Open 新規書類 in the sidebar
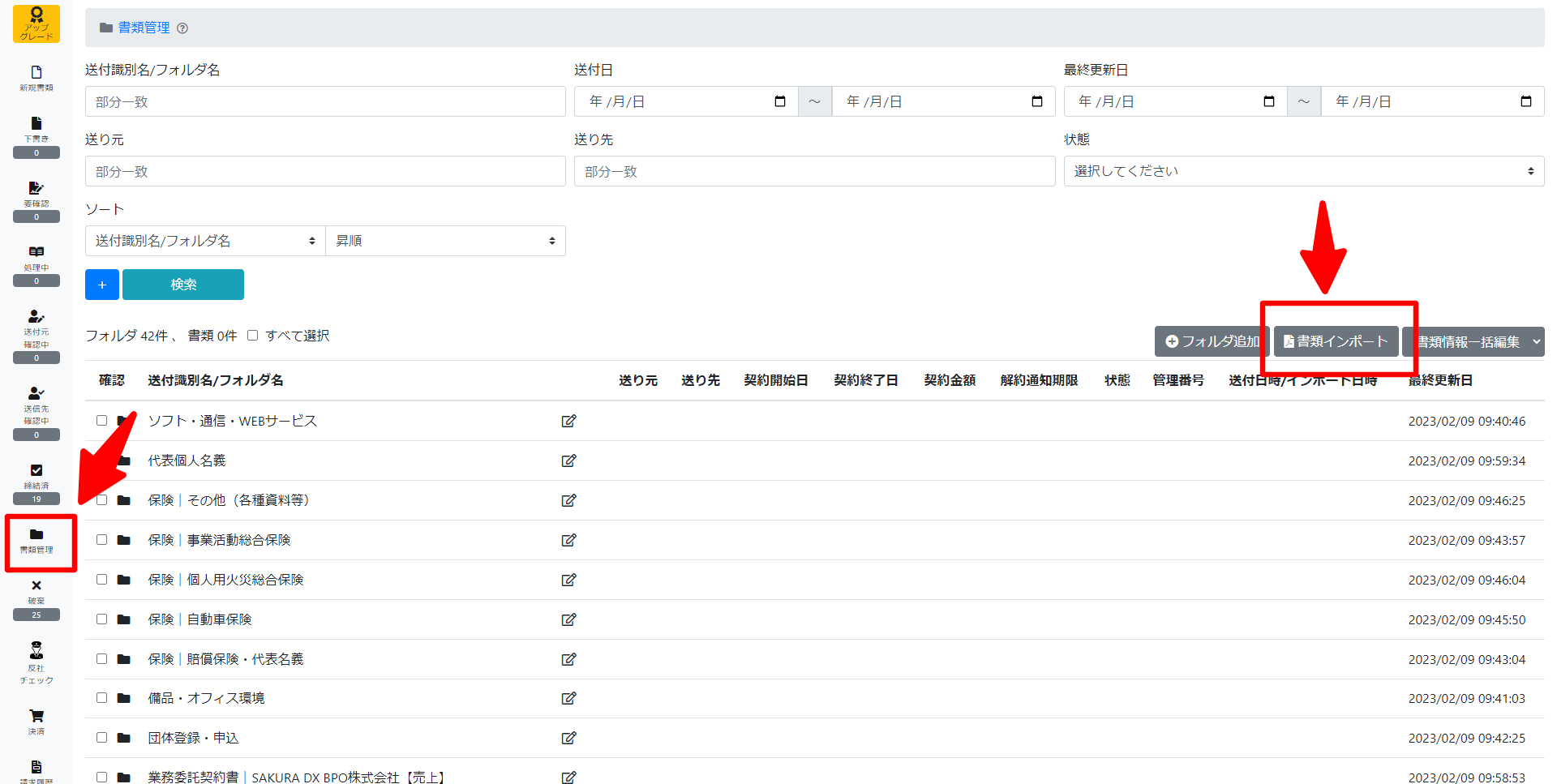This screenshot has width=1557, height=784. tap(36, 78)
